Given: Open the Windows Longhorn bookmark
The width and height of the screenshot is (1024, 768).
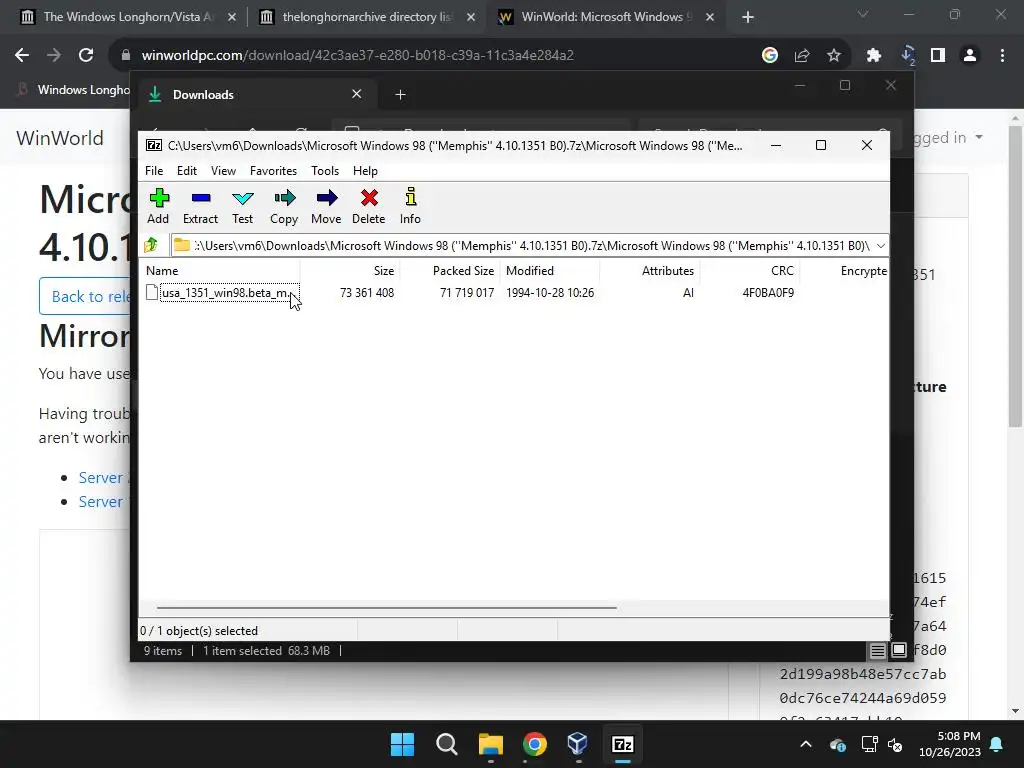Looking at the screenshot, I should pyautogui.click(x=75, y=89).
